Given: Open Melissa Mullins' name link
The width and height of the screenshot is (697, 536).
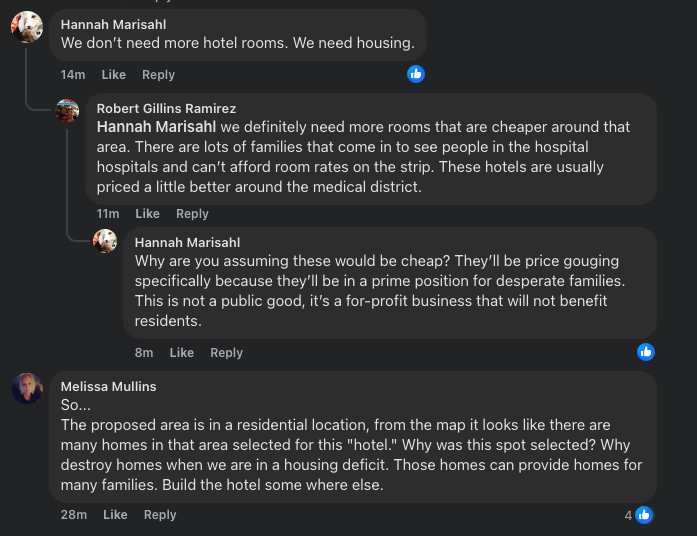Looking at the screenshot, I should point(108,387).
